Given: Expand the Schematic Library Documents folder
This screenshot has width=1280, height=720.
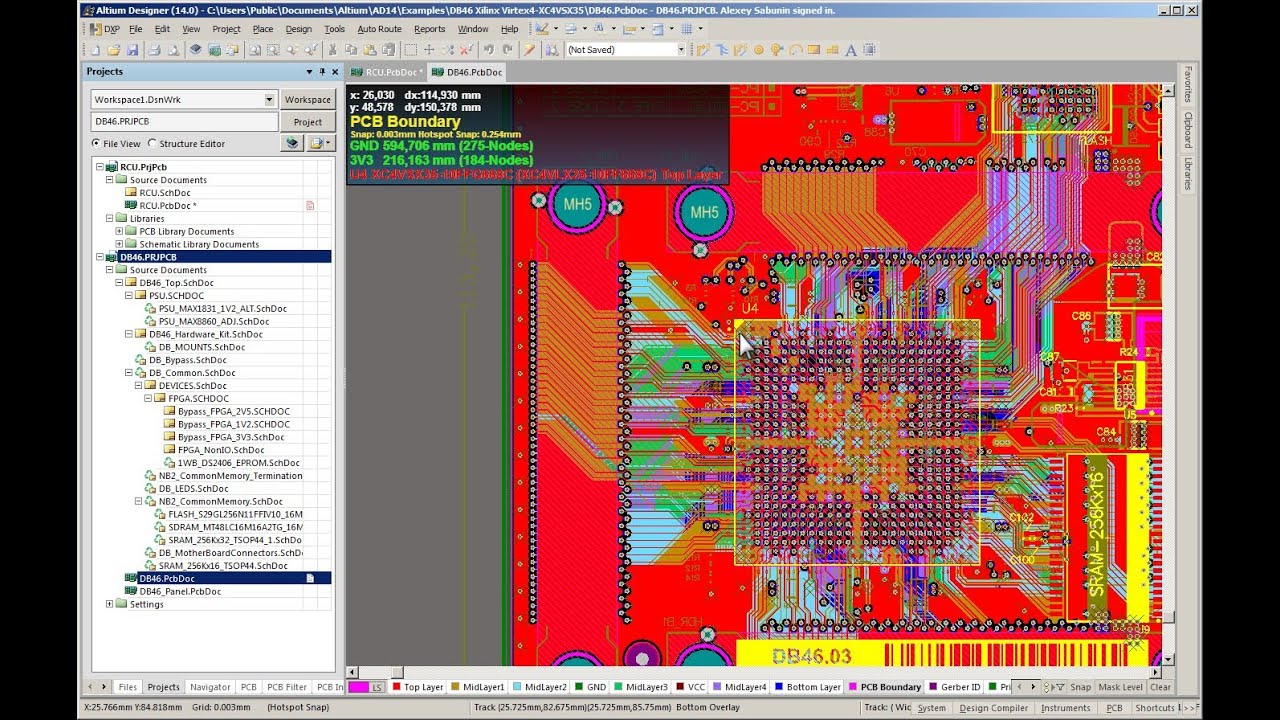Looking at the screenshot, I should (120, 244).
